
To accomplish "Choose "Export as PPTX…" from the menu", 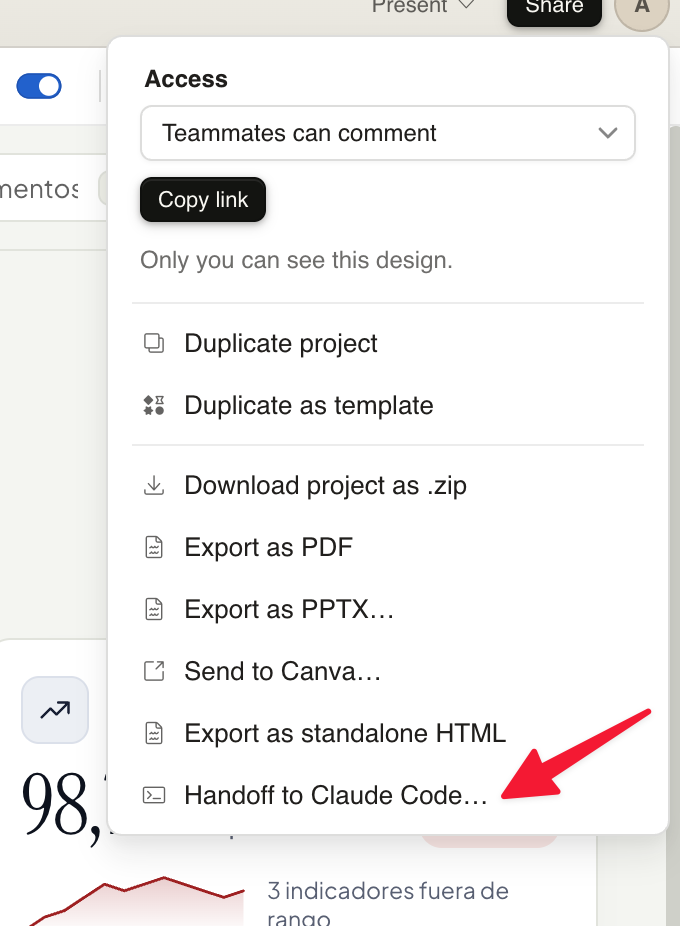I will click(x=289, y=609).
